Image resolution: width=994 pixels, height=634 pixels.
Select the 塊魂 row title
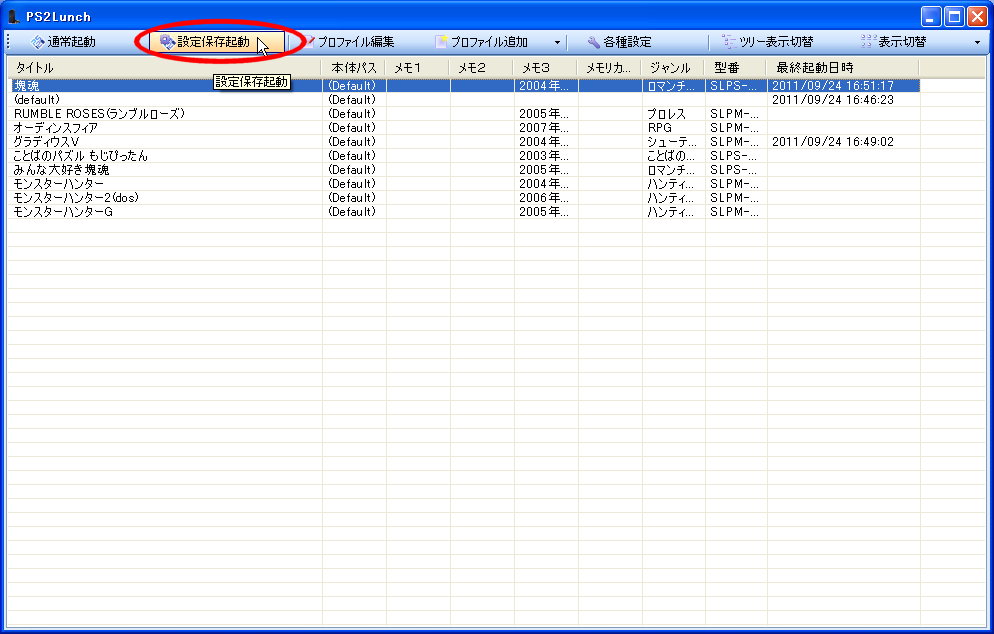tap(27, 86)
